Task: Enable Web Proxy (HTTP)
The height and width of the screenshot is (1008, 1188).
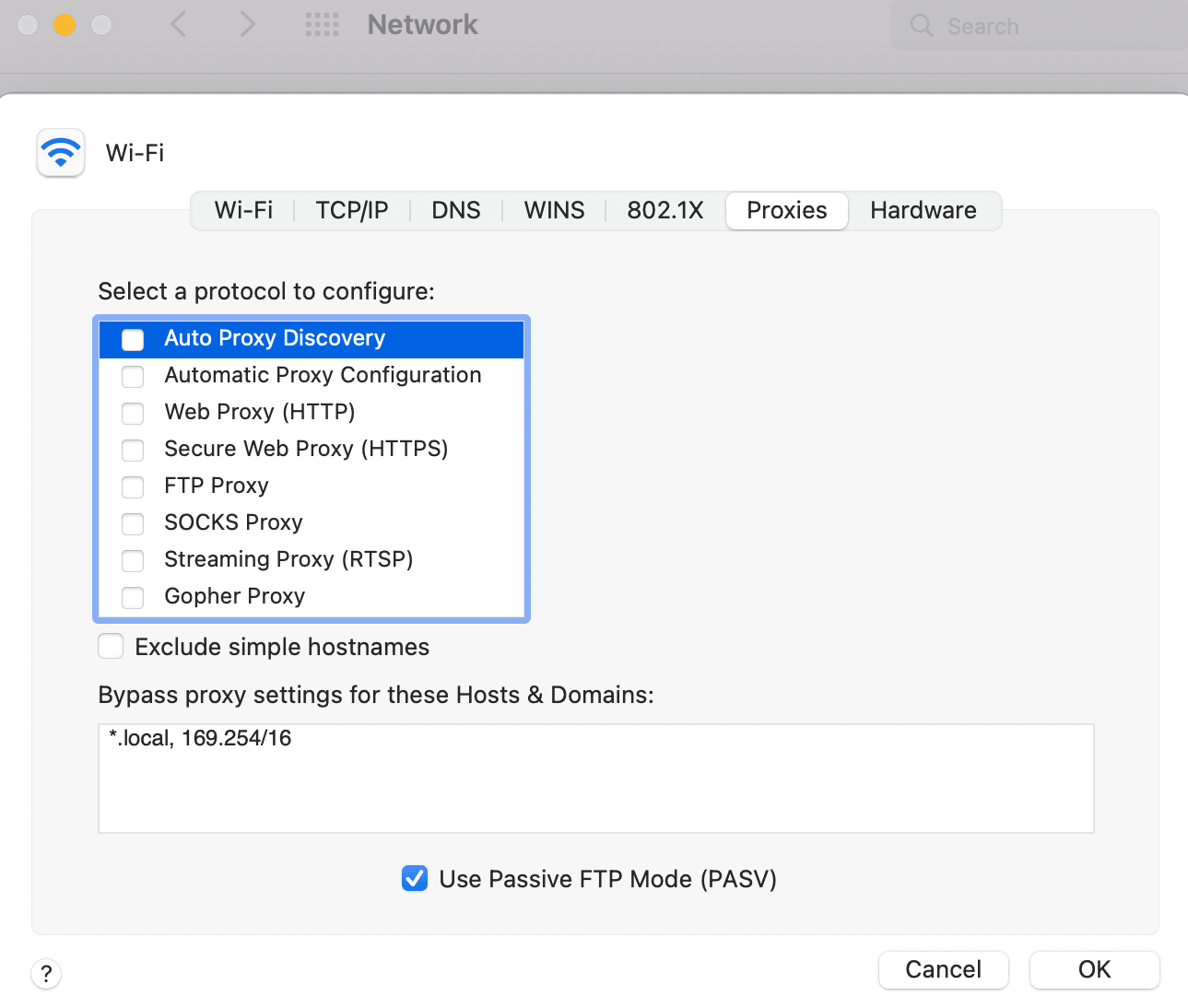Action: tap(133, 413)
